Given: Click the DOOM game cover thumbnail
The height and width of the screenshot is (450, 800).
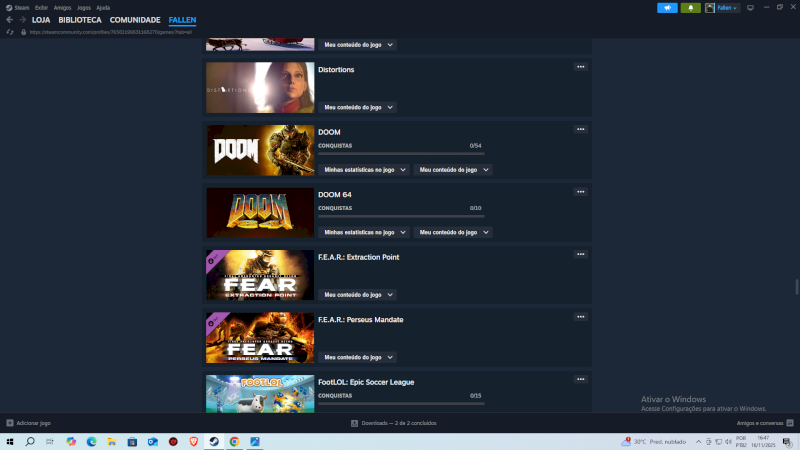Looking at the screenshot, I should pos(260,150).
